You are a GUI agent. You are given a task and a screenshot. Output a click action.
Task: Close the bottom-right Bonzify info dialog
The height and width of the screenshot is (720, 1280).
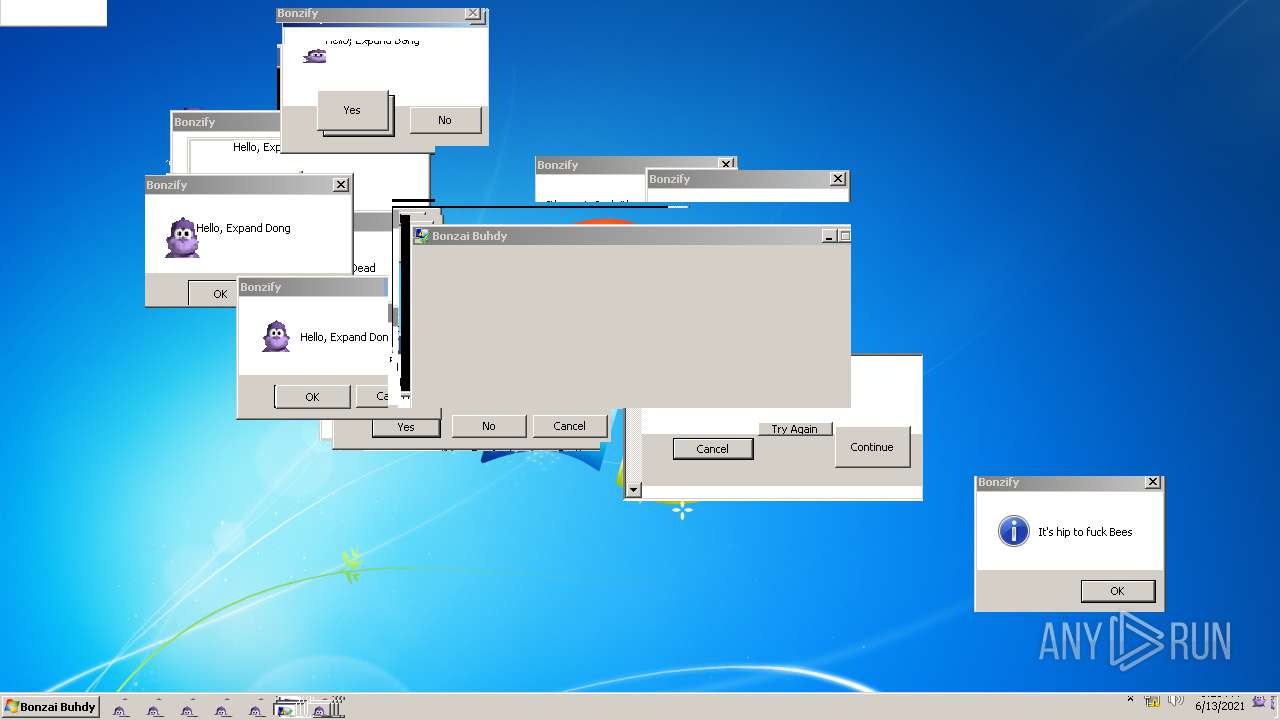tap(1153, 482)
